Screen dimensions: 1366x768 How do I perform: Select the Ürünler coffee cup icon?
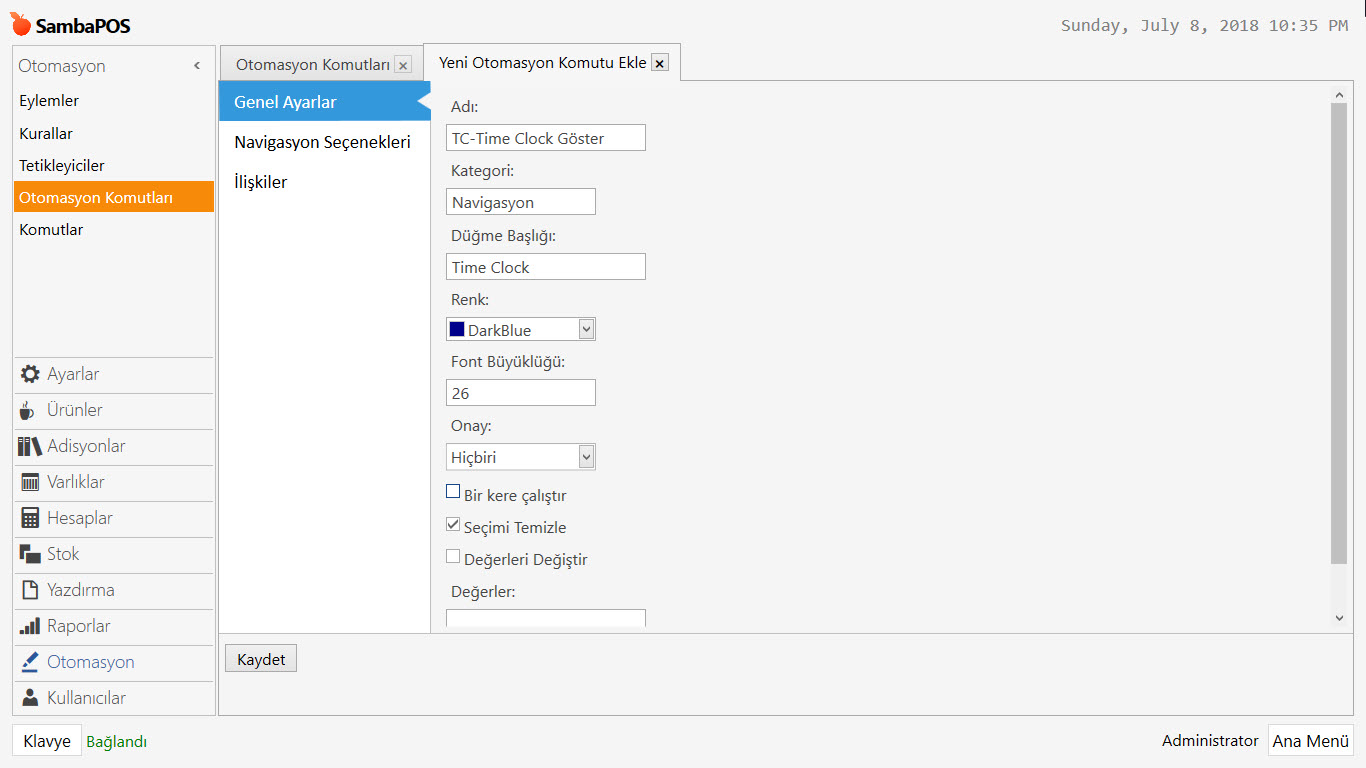(x=30, y=410)
